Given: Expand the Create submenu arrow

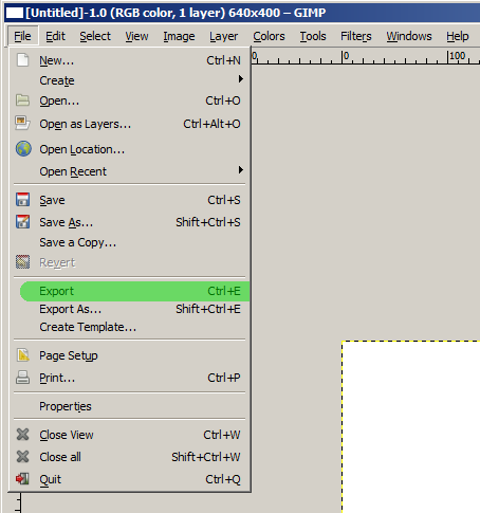Looking at the screenshot, I should tap(241, 79).
